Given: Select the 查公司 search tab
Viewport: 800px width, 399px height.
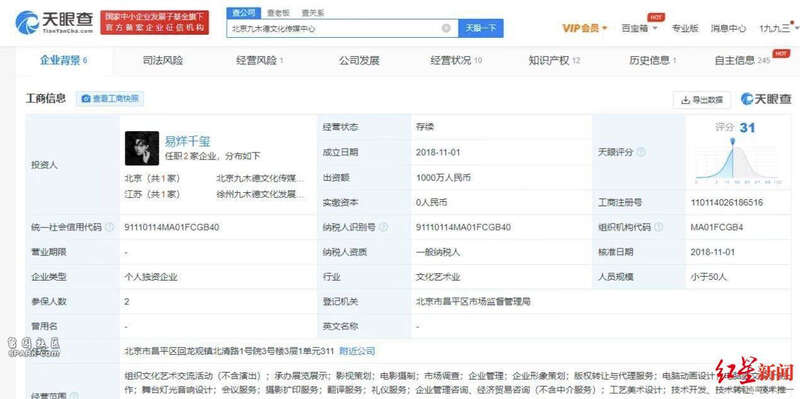Looking at the screenshot, I should [243, 13].
